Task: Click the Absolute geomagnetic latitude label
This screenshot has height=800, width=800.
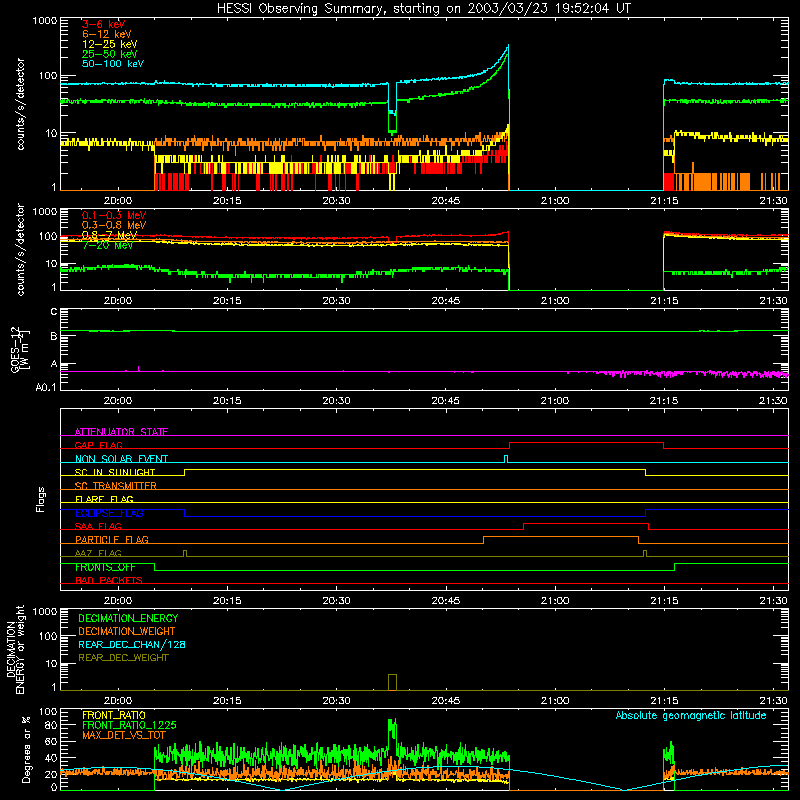Action: (x=691, y=715)
